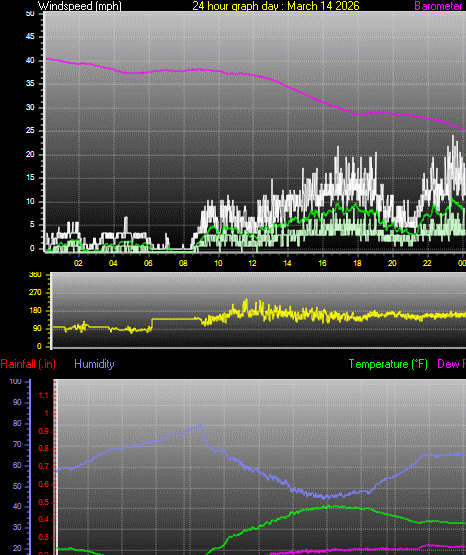This screenshot has width=466, height=555.
Task: Click the '20' hour label on time axis
Action: 392,263
